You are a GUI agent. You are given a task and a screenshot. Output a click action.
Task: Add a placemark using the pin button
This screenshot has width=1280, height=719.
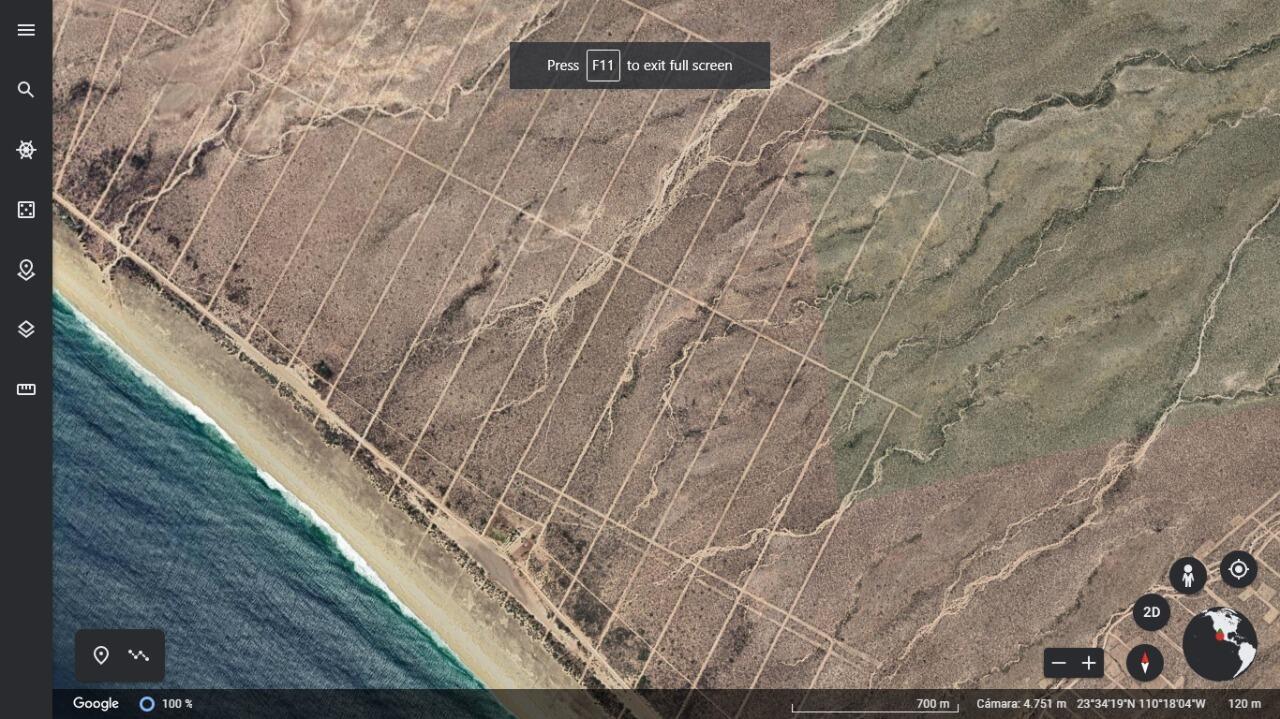100,655
